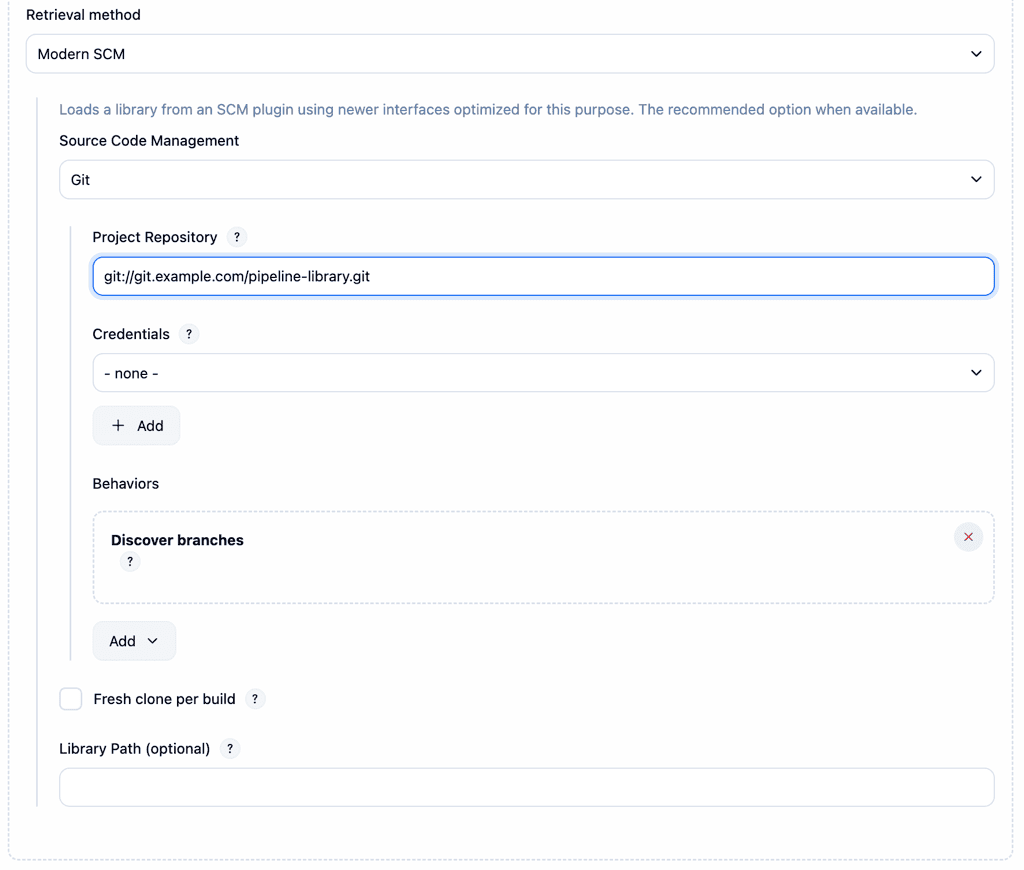Click the Project Repository help icon
Screen dimensions: 1024x870
237,237
